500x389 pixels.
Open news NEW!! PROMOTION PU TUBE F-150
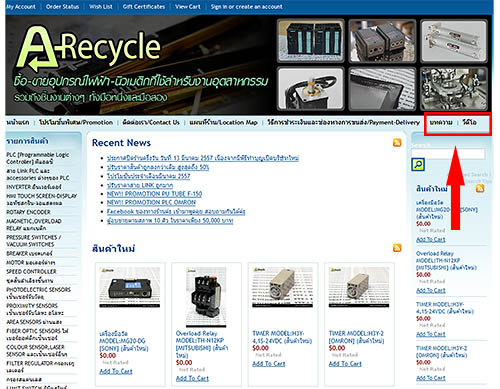(x=154, y=194)
